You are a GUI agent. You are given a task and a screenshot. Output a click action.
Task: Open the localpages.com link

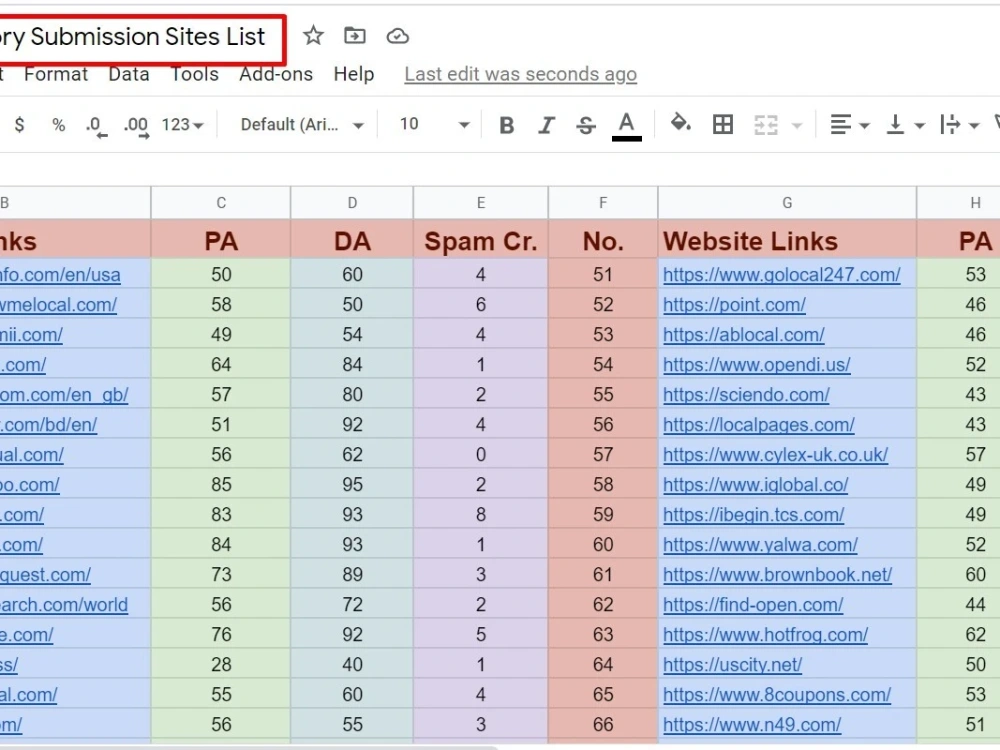click(x=758, y=425)
